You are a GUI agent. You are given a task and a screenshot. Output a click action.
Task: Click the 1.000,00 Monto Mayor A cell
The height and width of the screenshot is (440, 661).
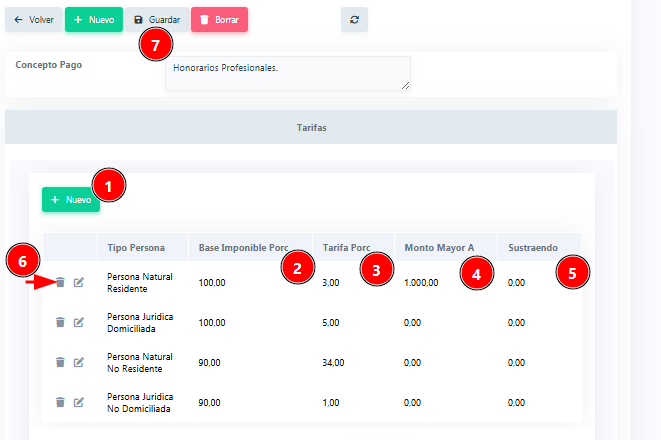click(x=421, y=283)
